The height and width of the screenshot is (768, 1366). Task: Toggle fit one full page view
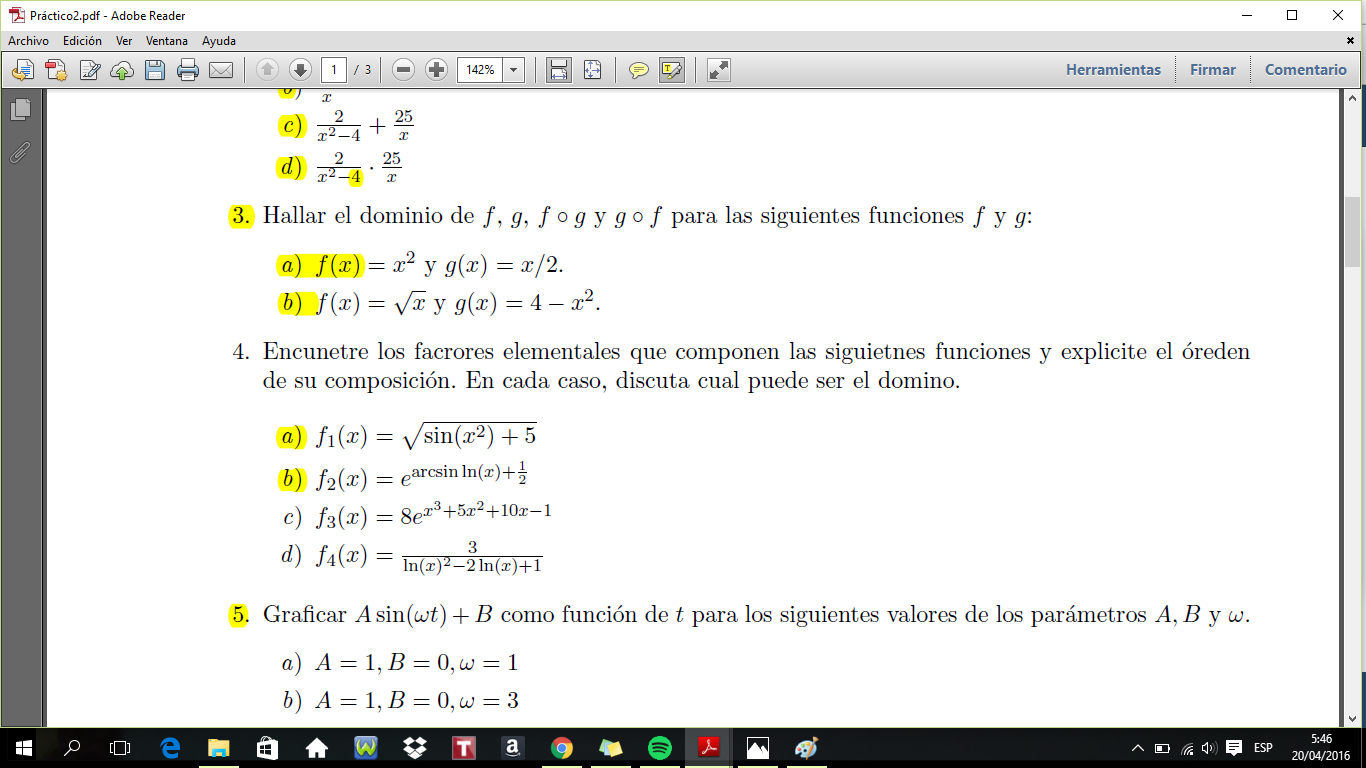coord(592,70)
